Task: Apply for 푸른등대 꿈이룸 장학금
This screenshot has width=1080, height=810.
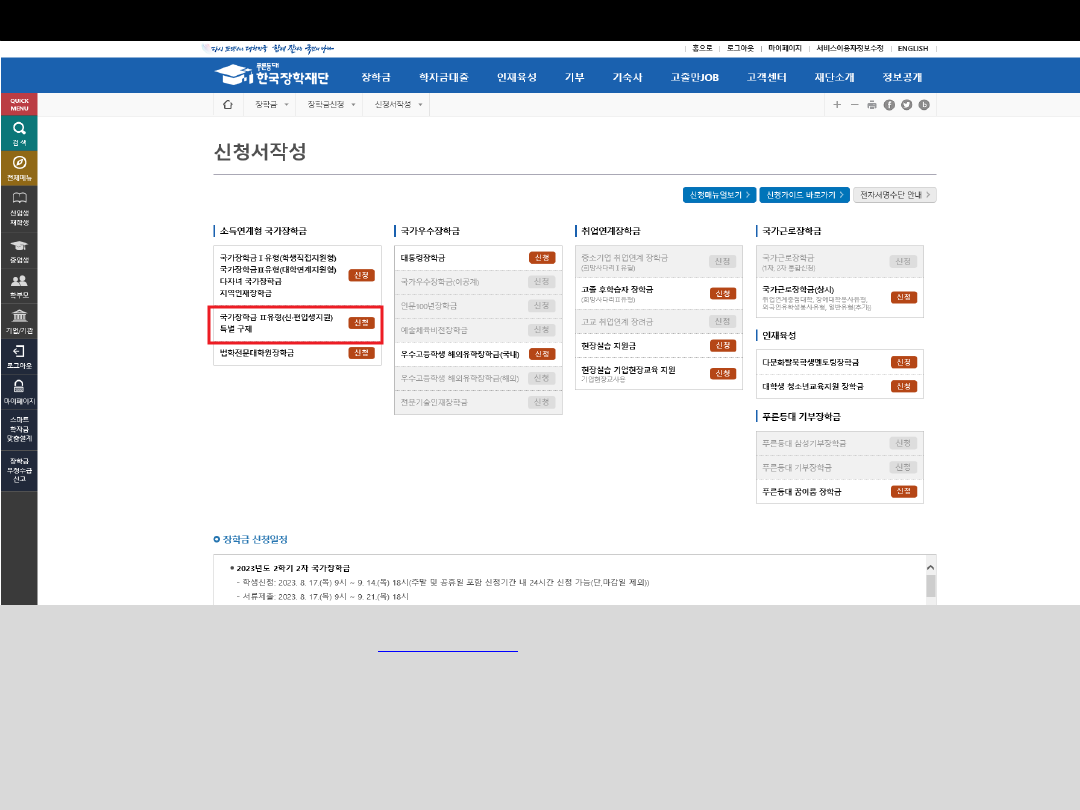Action: pos(904,491)
